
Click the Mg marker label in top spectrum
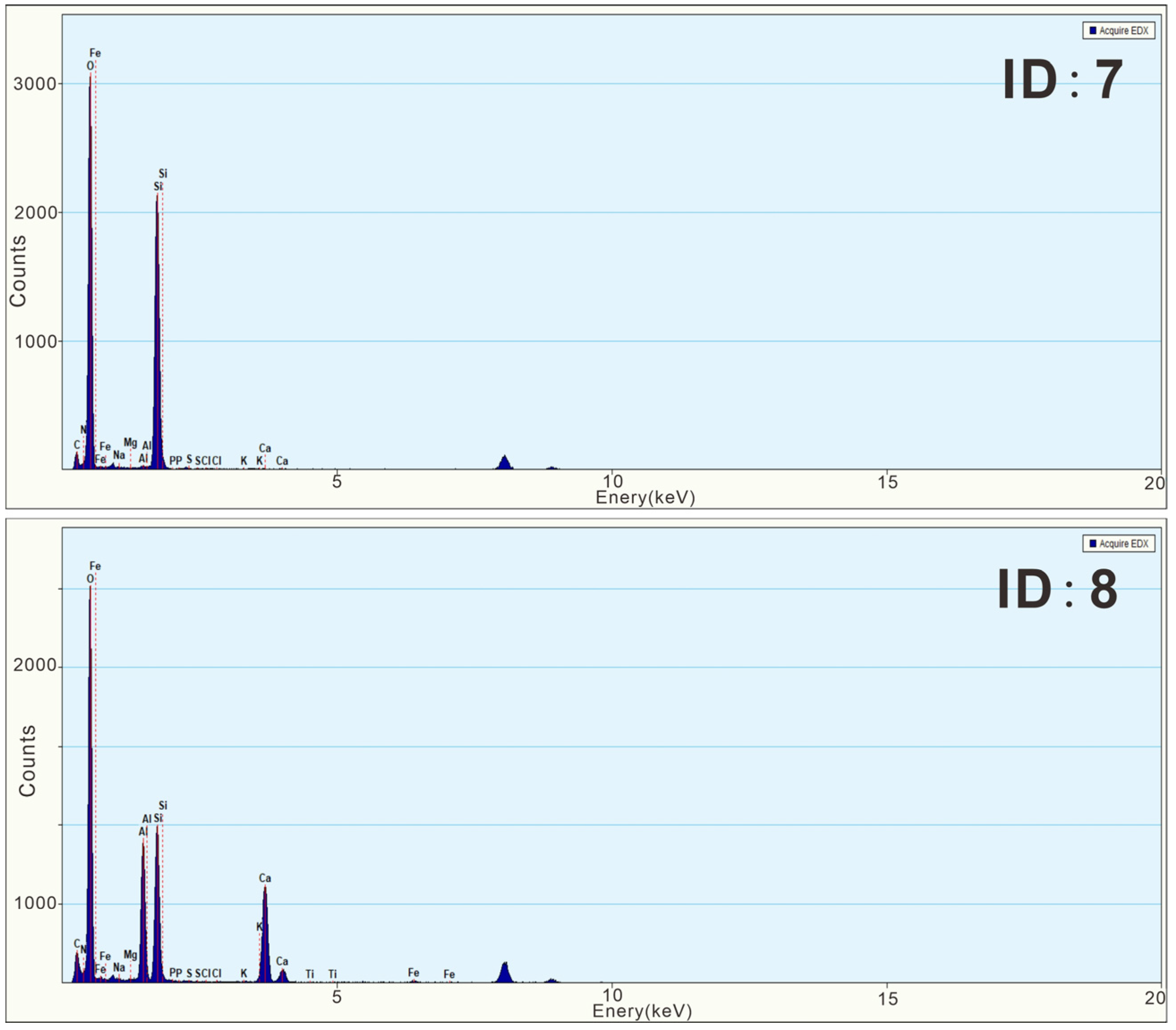coord(130,442)
